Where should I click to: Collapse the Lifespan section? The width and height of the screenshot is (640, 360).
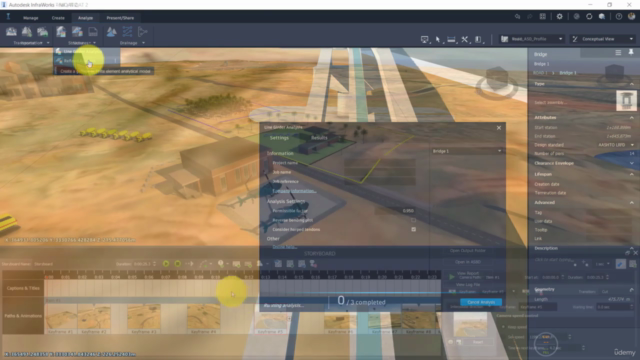point(632,174)
